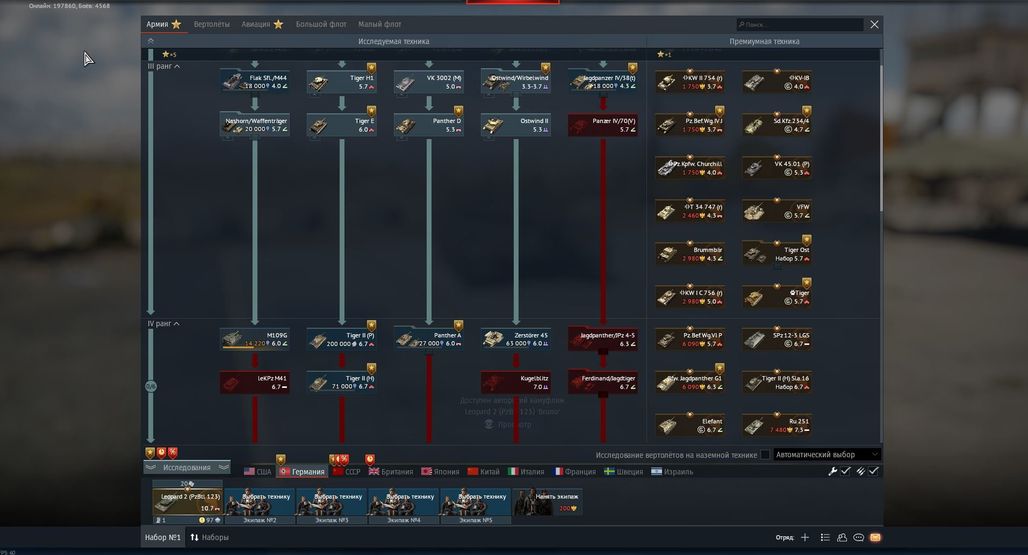The width and height of the screenshot is (1028, 555).
Task: Select the Ostwind/Wirbelwind group card
Action: point(516,81)
